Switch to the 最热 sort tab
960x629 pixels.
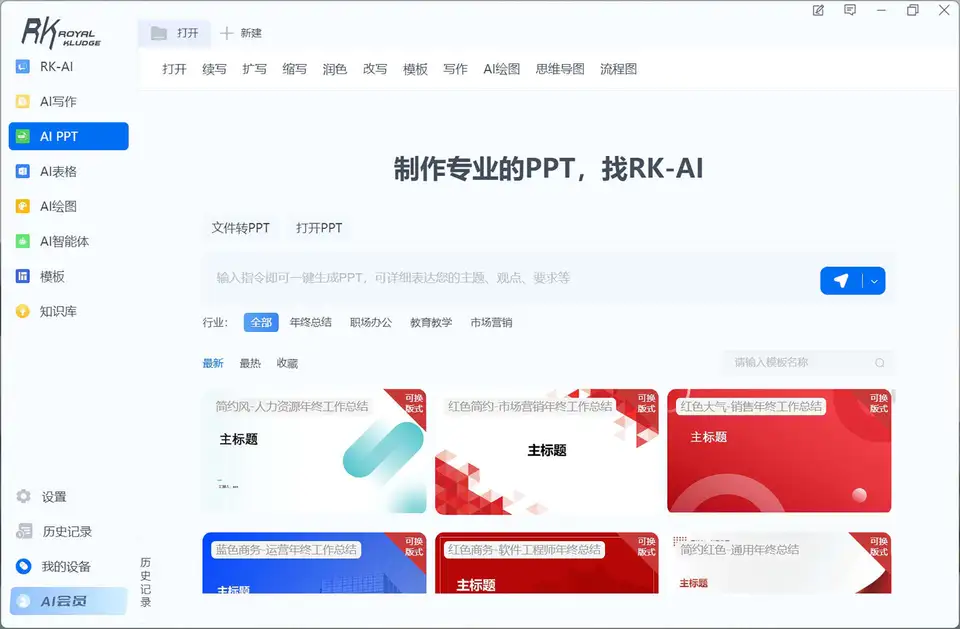tap(250, 363)
